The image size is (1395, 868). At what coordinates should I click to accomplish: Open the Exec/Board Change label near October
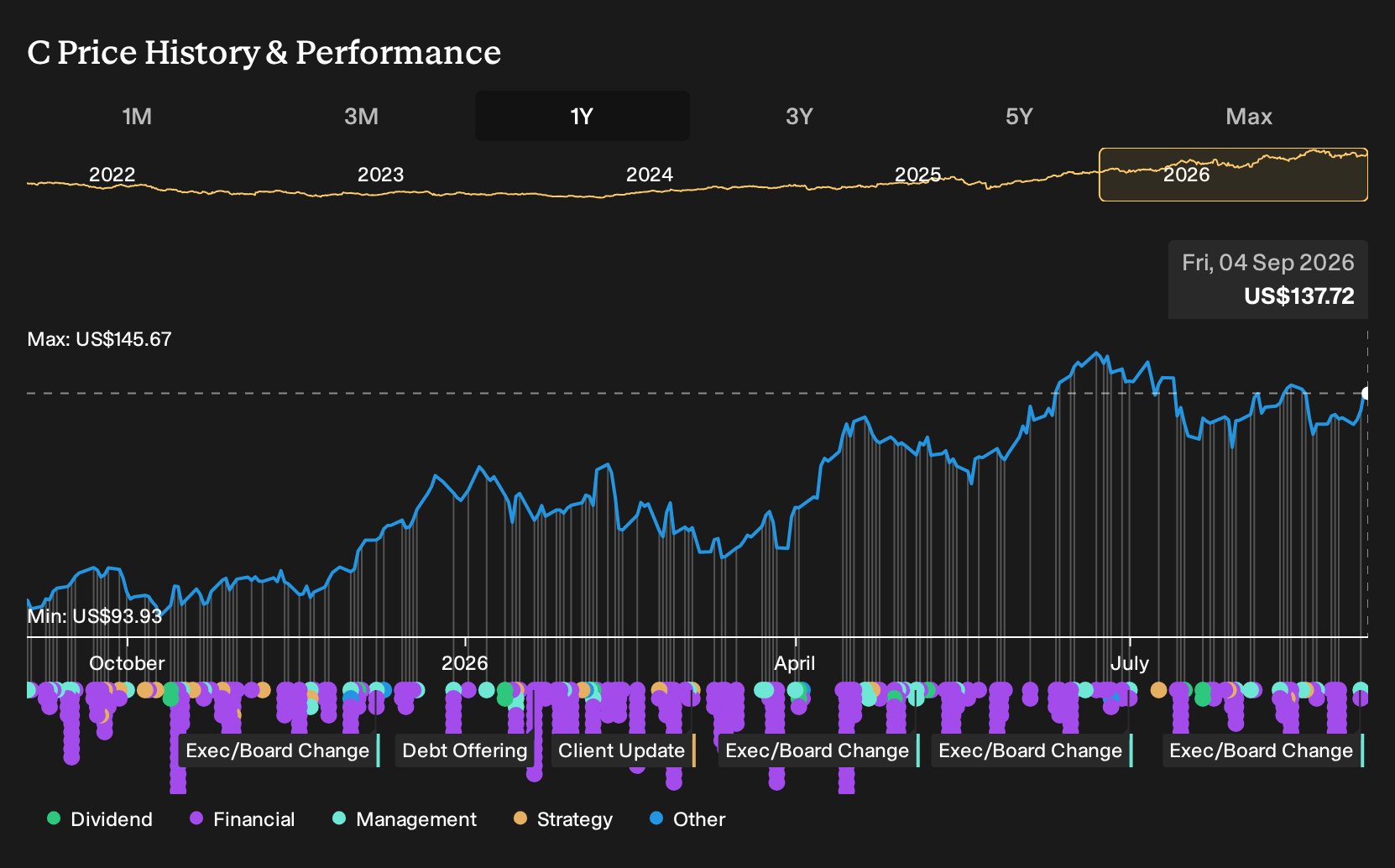pos(279,750)
